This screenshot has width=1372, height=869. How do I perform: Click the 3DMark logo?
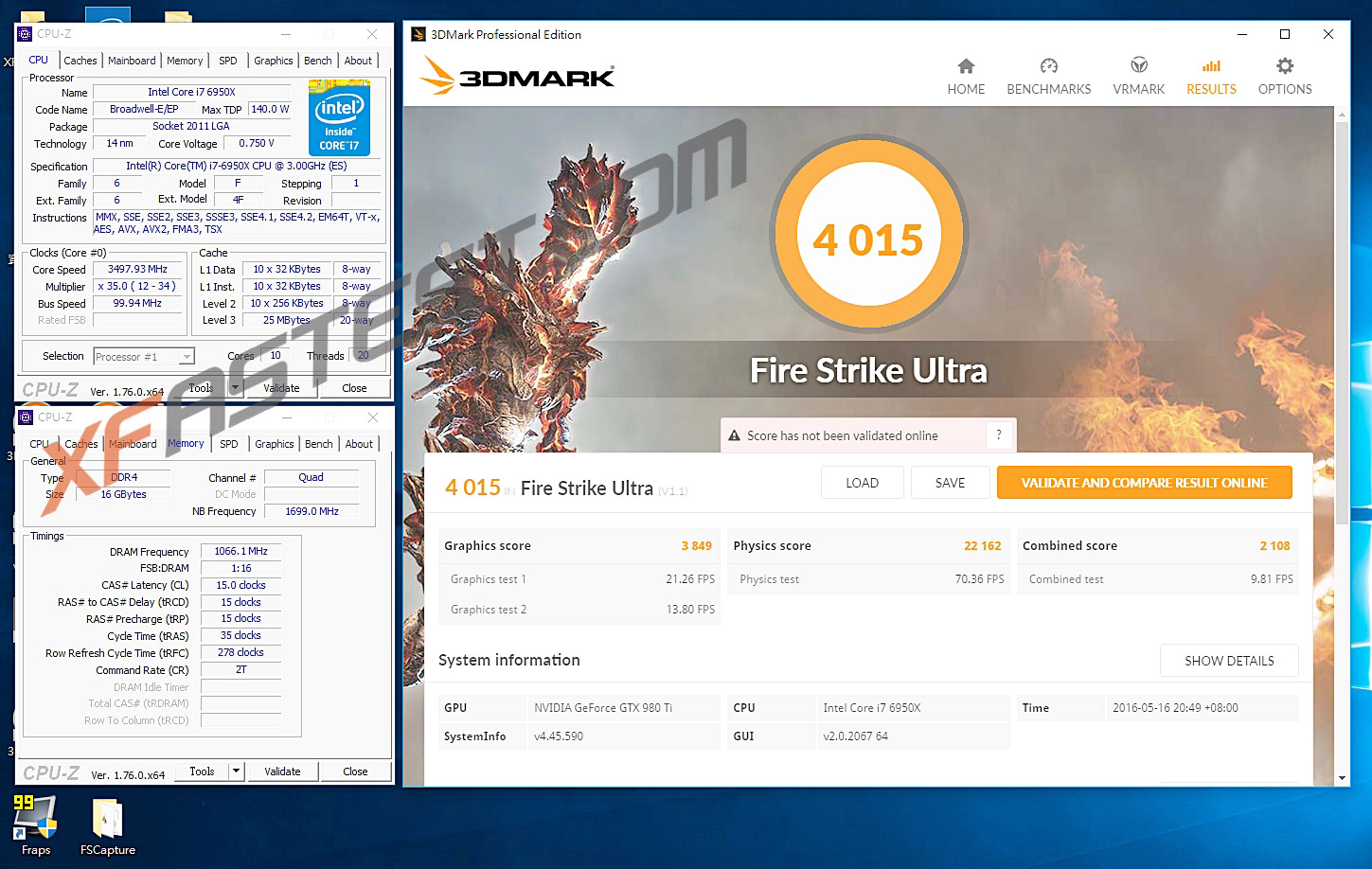(x=517, y=75)
